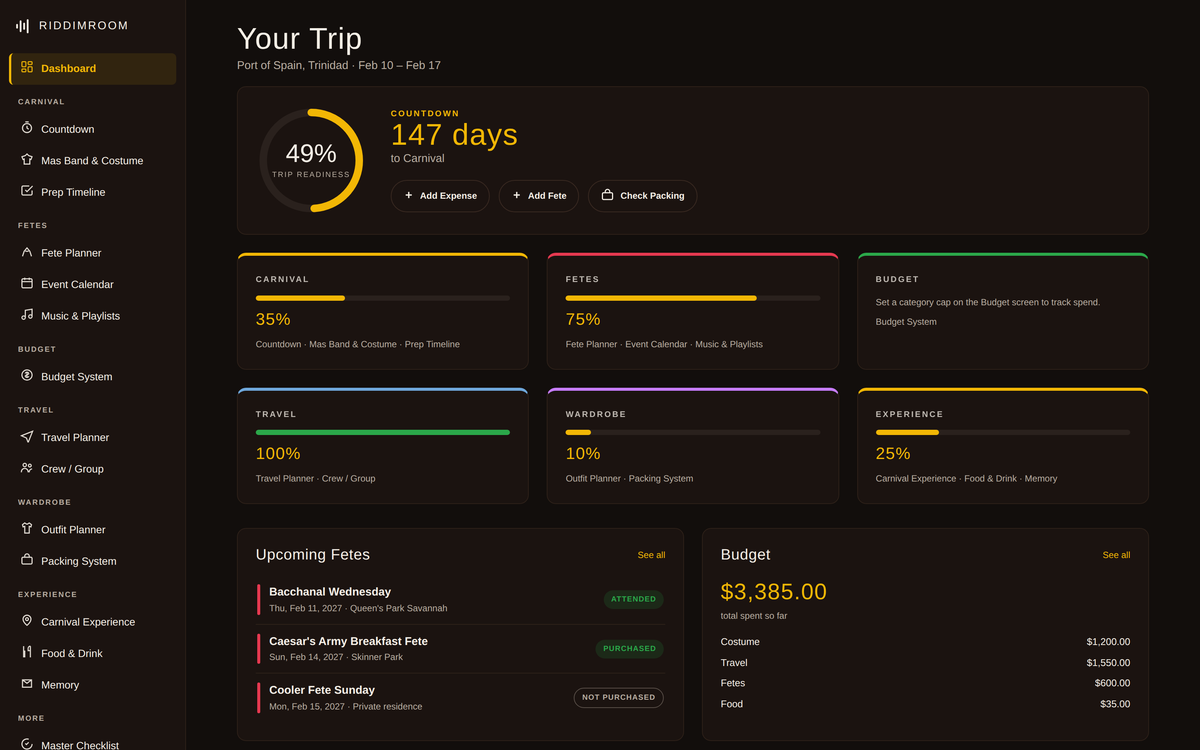Click the Fete Planner icon
1200x750 pixels.
coord(27,252)
